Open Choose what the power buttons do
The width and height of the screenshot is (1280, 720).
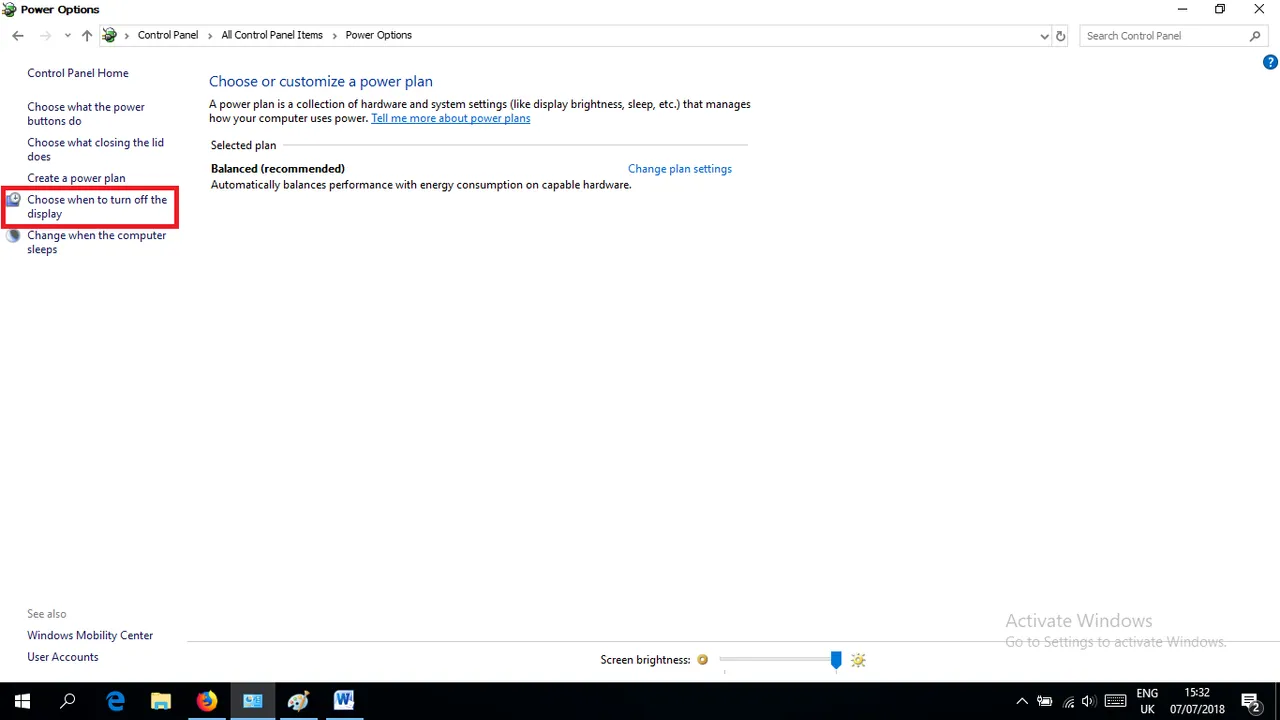click(86, 114)
